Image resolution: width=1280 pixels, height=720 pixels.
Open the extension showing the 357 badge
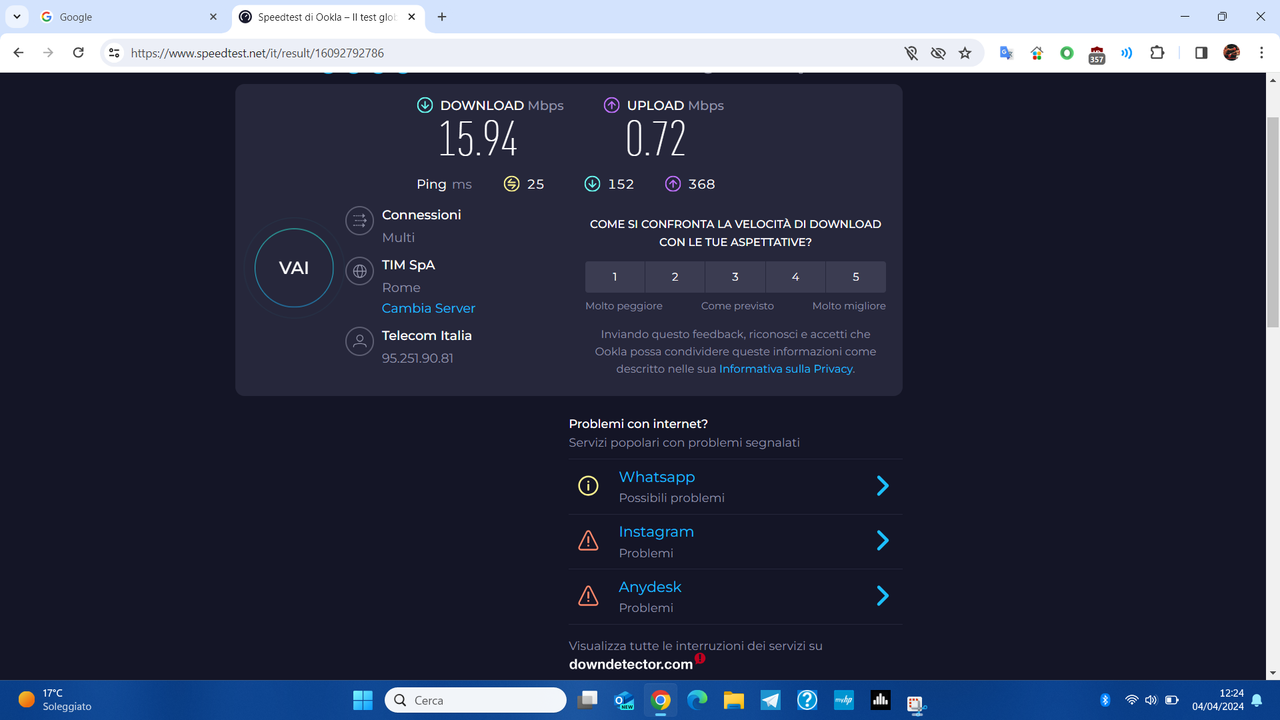pyautogui.click(x=1097, y=54)
